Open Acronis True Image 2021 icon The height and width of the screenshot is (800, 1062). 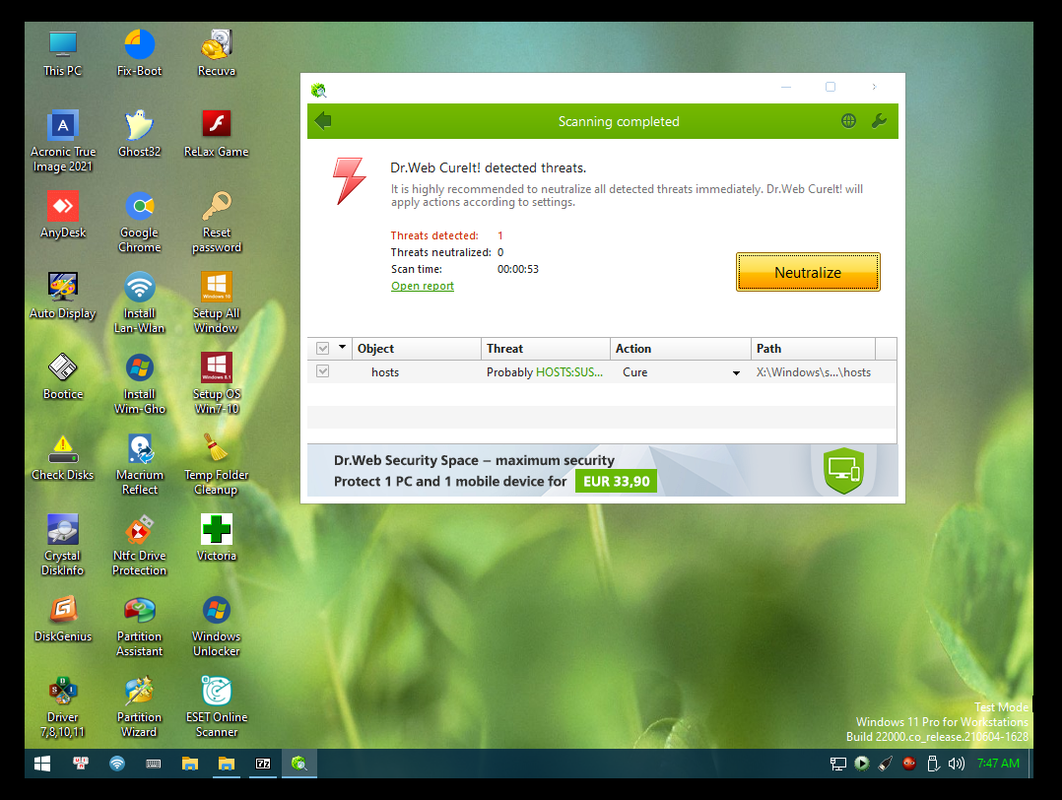63,142
